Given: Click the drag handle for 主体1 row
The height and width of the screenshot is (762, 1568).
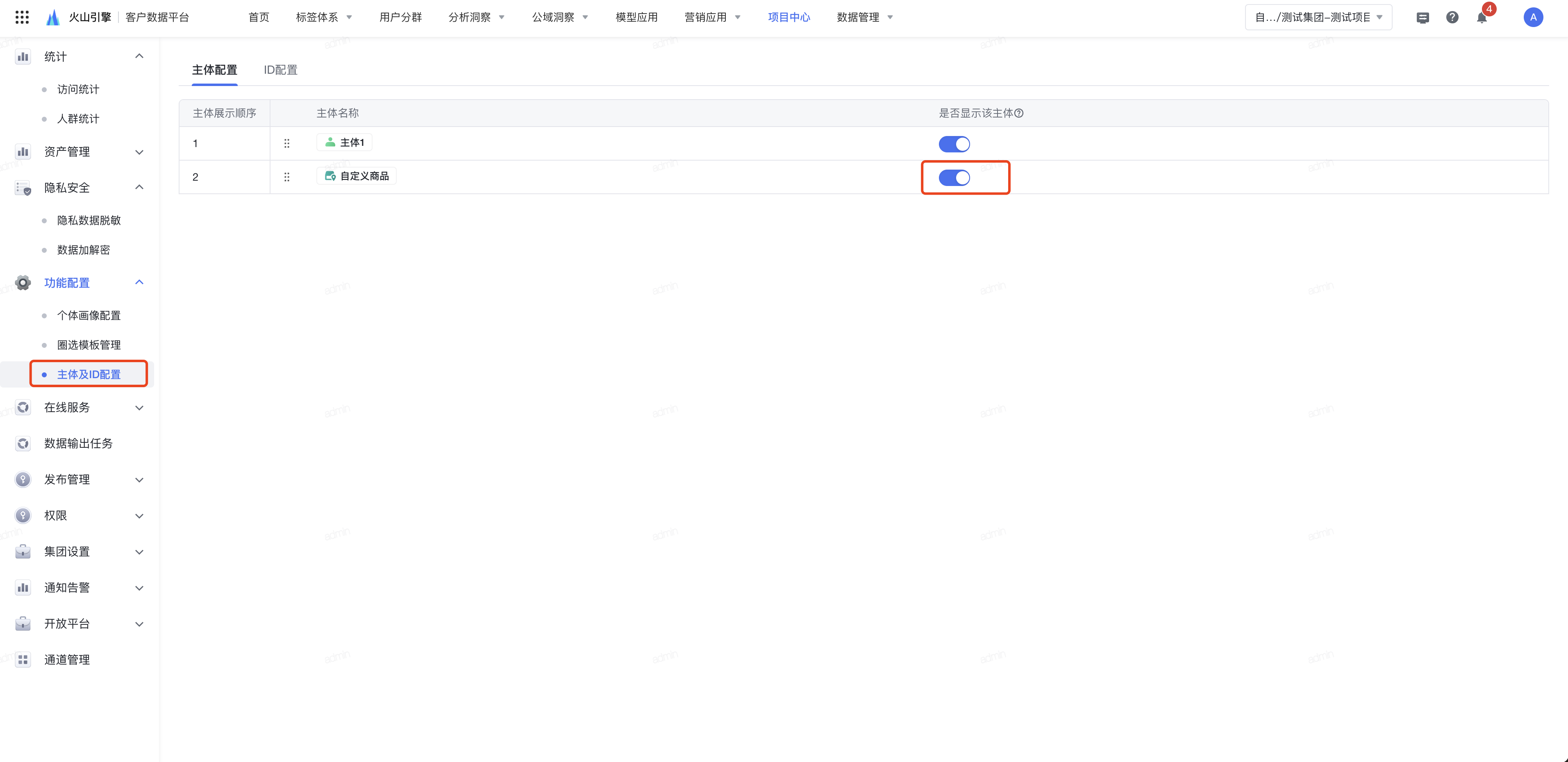Looking at the screenshot, I should pyautogui.click(x=287, y=144).
